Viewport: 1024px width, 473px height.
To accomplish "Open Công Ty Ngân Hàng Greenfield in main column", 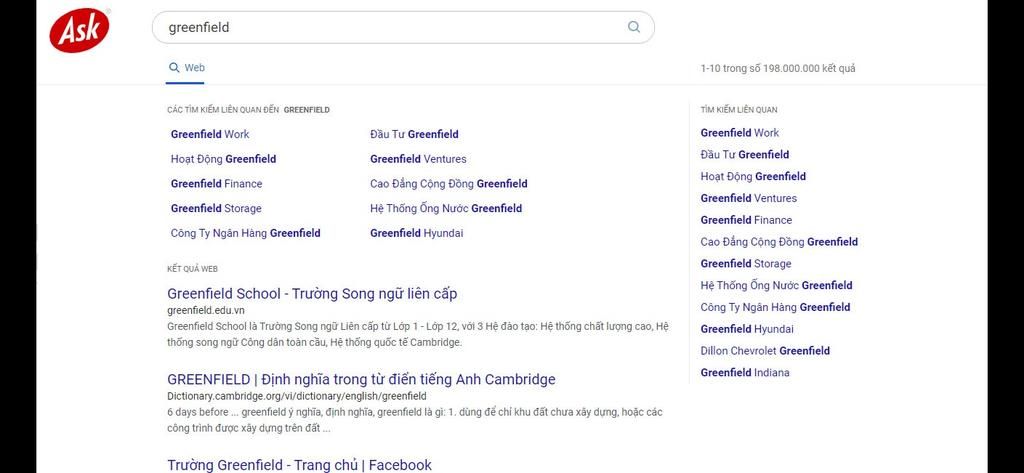I will [x=245, y=233].
